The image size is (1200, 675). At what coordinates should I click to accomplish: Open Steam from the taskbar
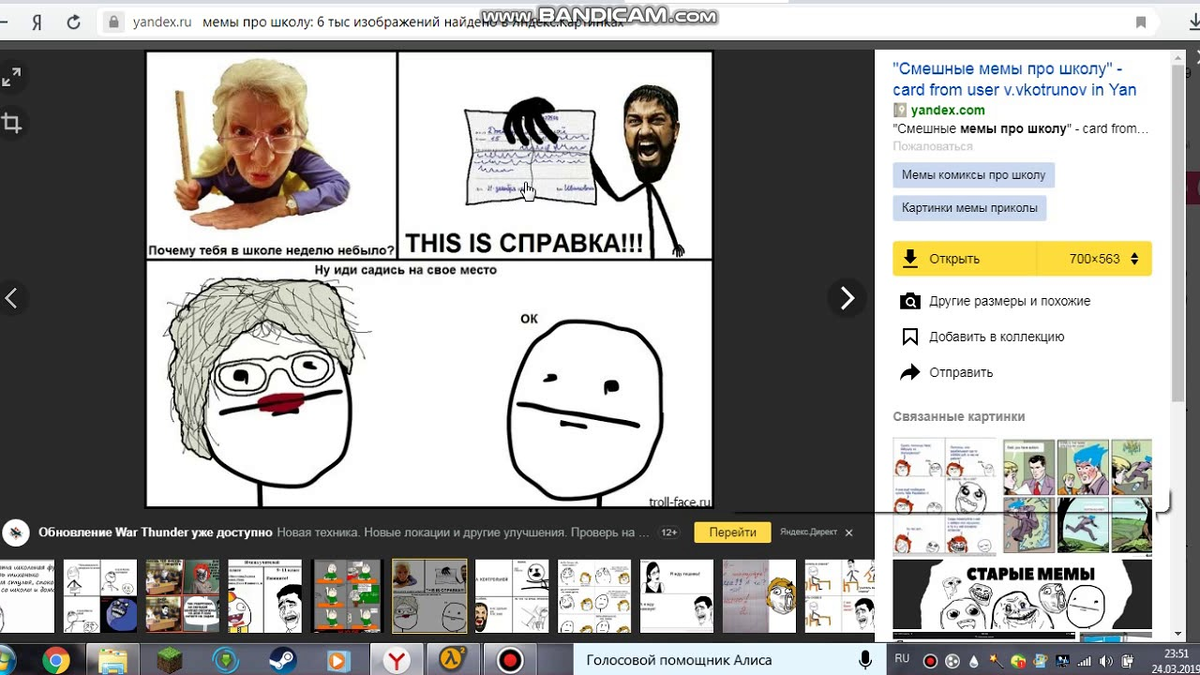[x=282, y=660]
